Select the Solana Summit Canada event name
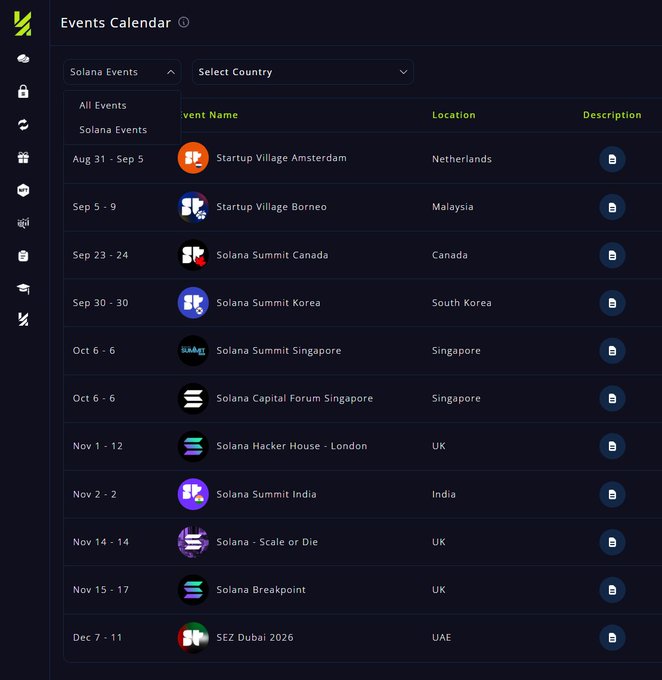 272,255
